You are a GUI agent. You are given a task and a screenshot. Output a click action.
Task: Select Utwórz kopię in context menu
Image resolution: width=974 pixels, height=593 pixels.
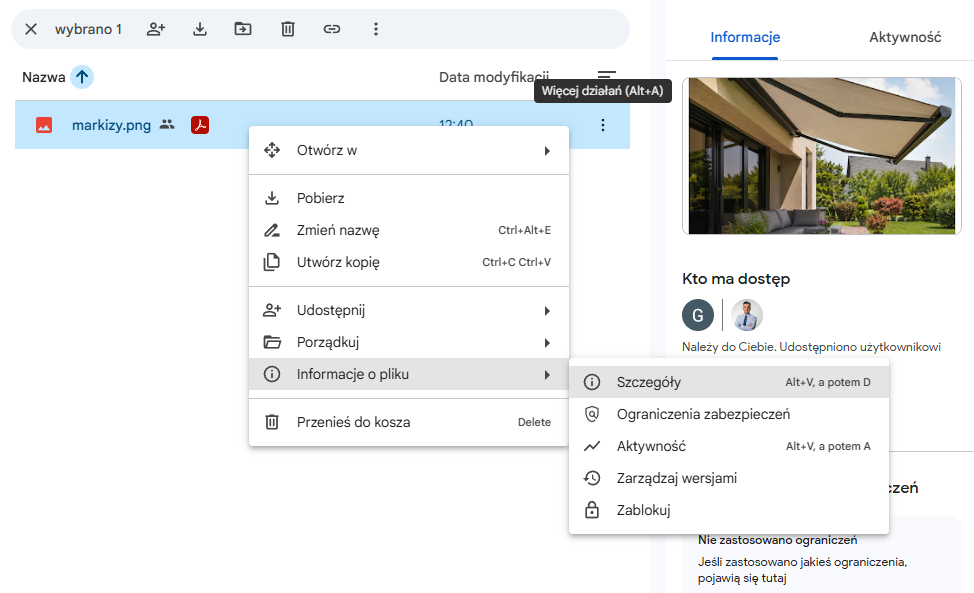coord(409,263)
